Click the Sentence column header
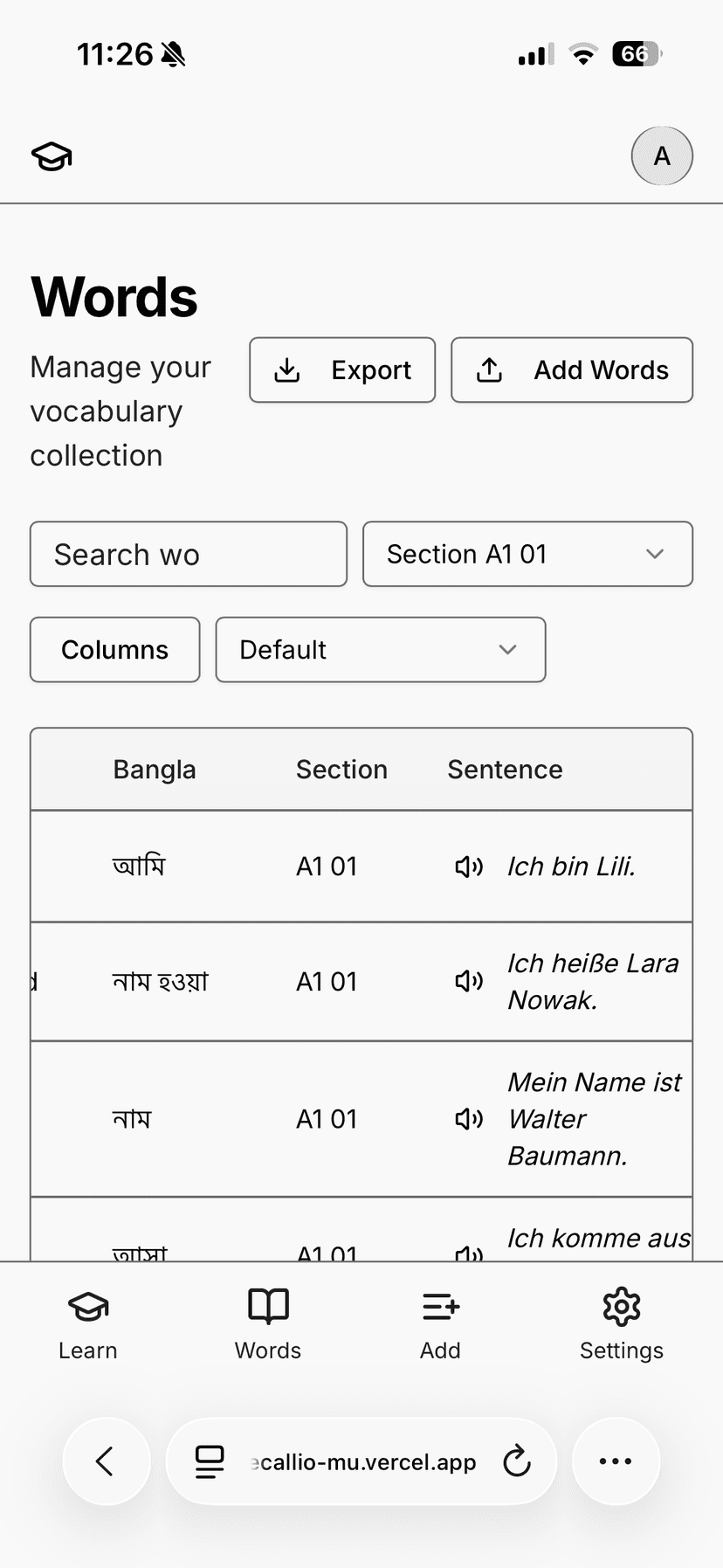Screen dimensions: 723x1568 coord(505,770)
